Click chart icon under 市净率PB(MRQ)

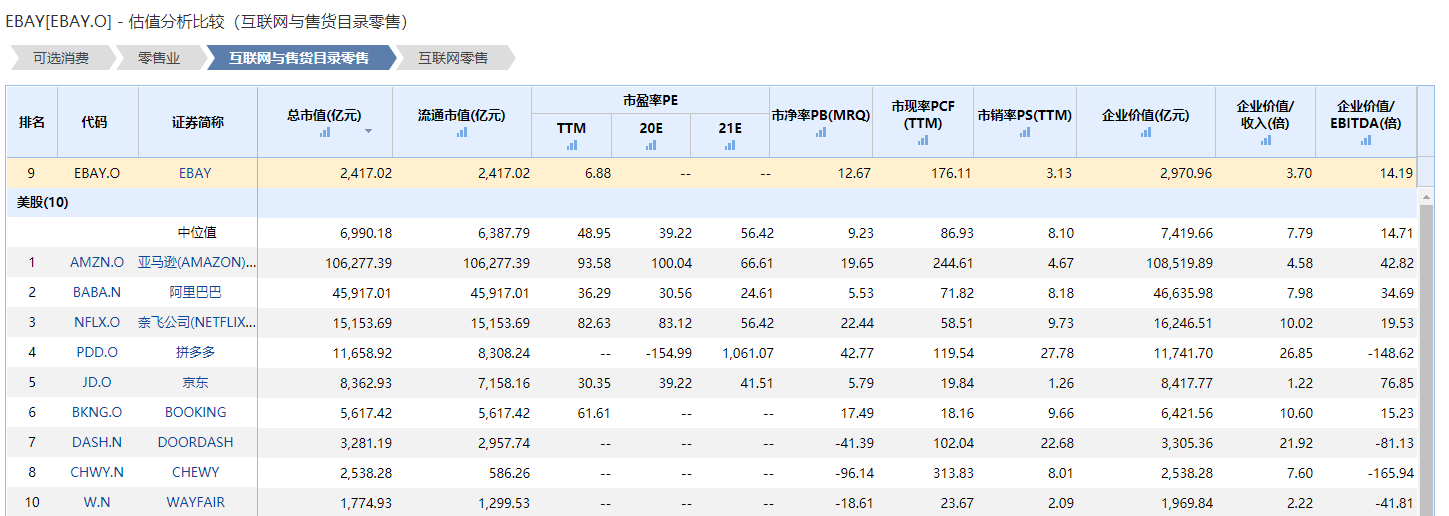pyautogui.click(x=821, y=132)
